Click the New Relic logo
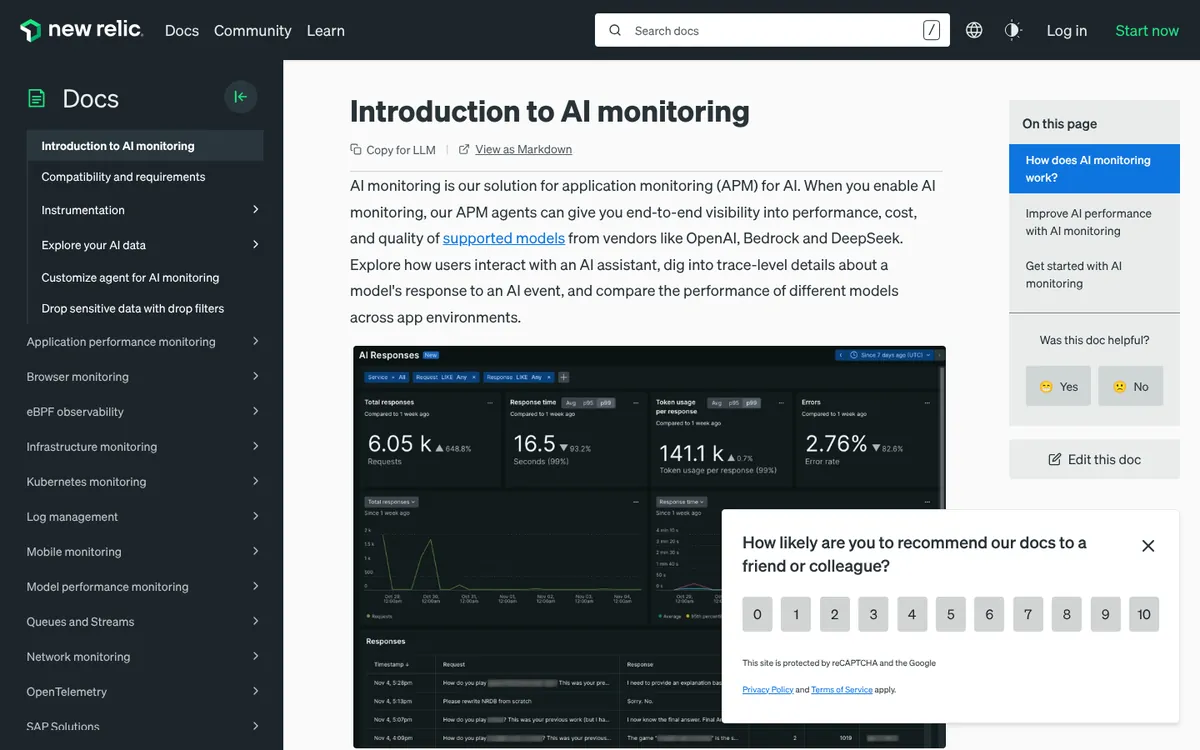The width and height of the screenshot is (1200, 750). pos(82,30)
